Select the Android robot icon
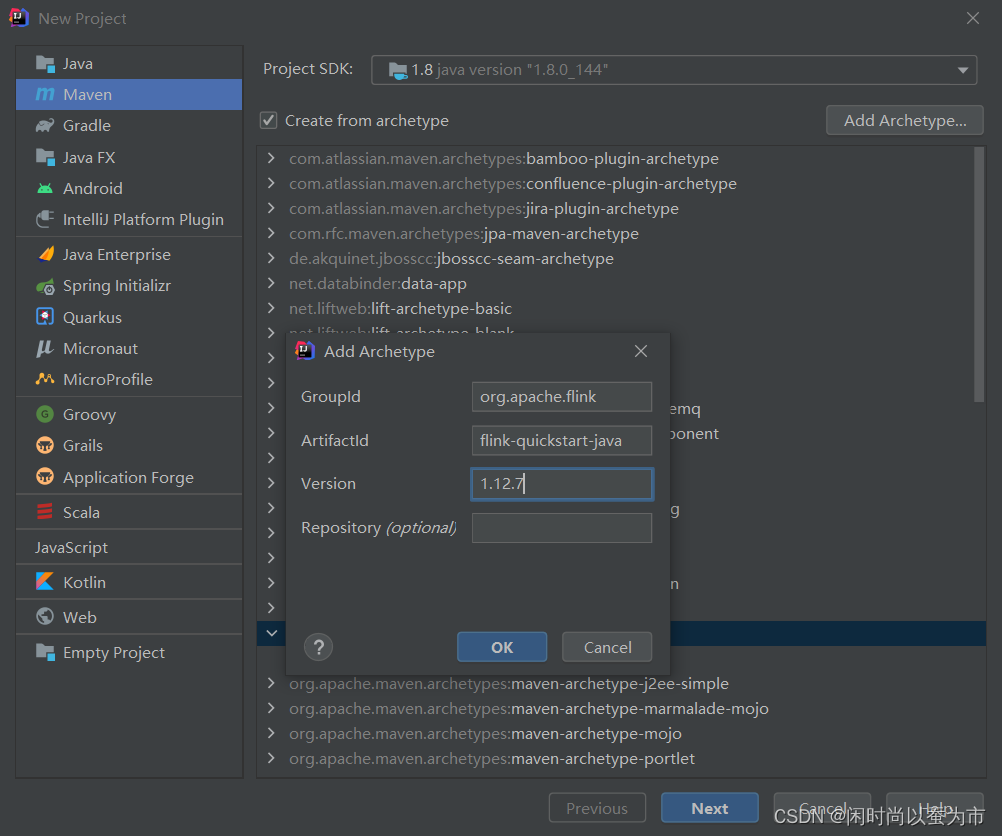The width and height of the screenshot is (1002, 836). click(x=45, y=189)
